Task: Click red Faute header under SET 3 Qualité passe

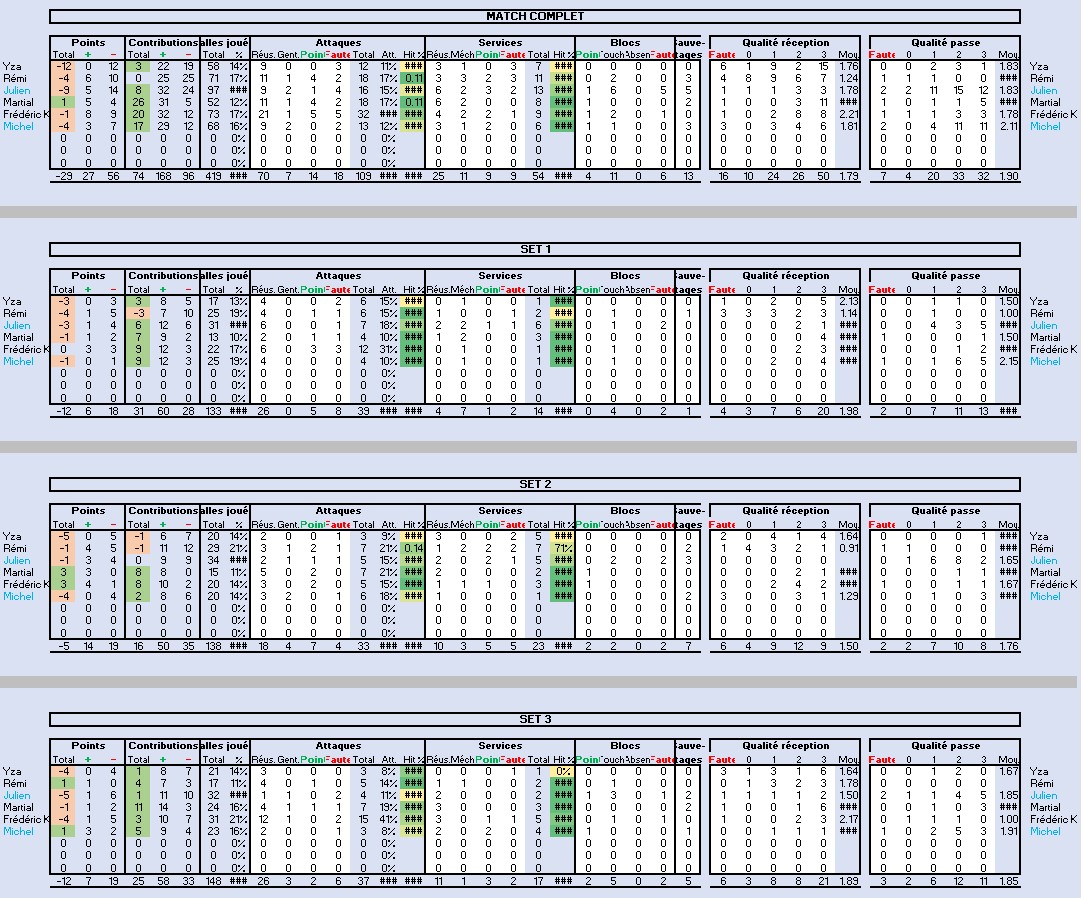Action: 882,759
